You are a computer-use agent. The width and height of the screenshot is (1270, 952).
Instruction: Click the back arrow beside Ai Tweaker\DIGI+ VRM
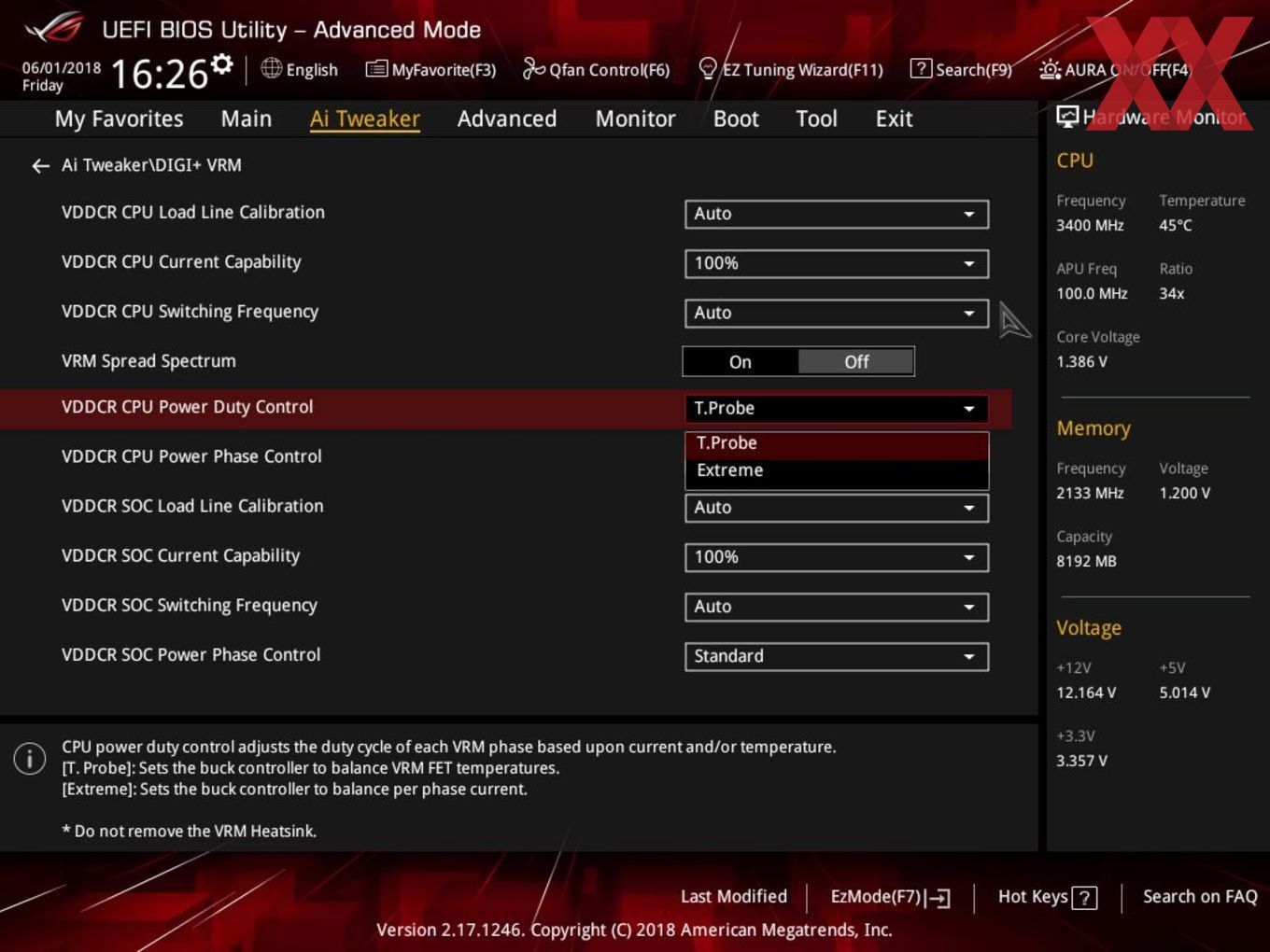(40, 166)
